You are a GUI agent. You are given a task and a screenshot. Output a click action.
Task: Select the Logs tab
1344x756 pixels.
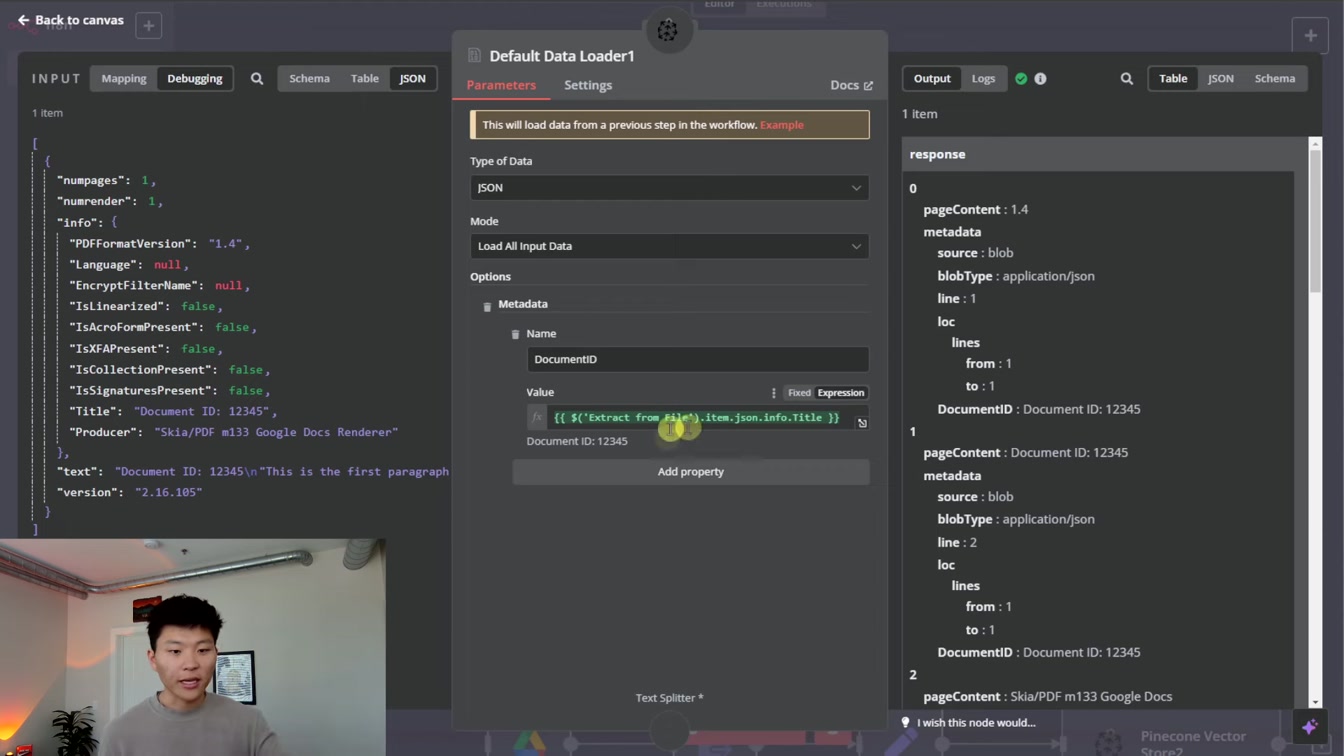[x=983, y=78]
